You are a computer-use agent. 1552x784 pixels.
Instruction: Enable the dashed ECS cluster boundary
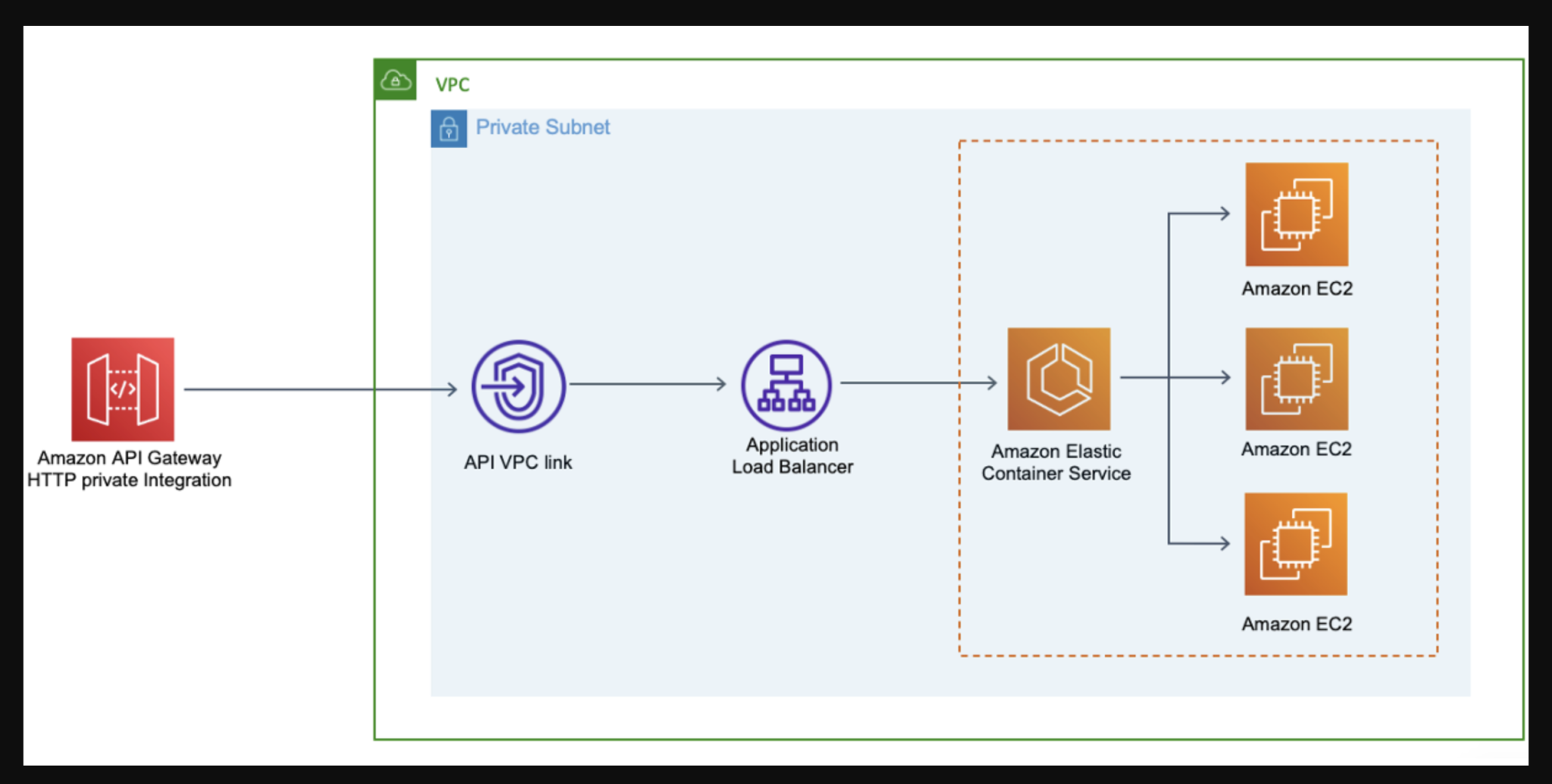[1197, 140]
